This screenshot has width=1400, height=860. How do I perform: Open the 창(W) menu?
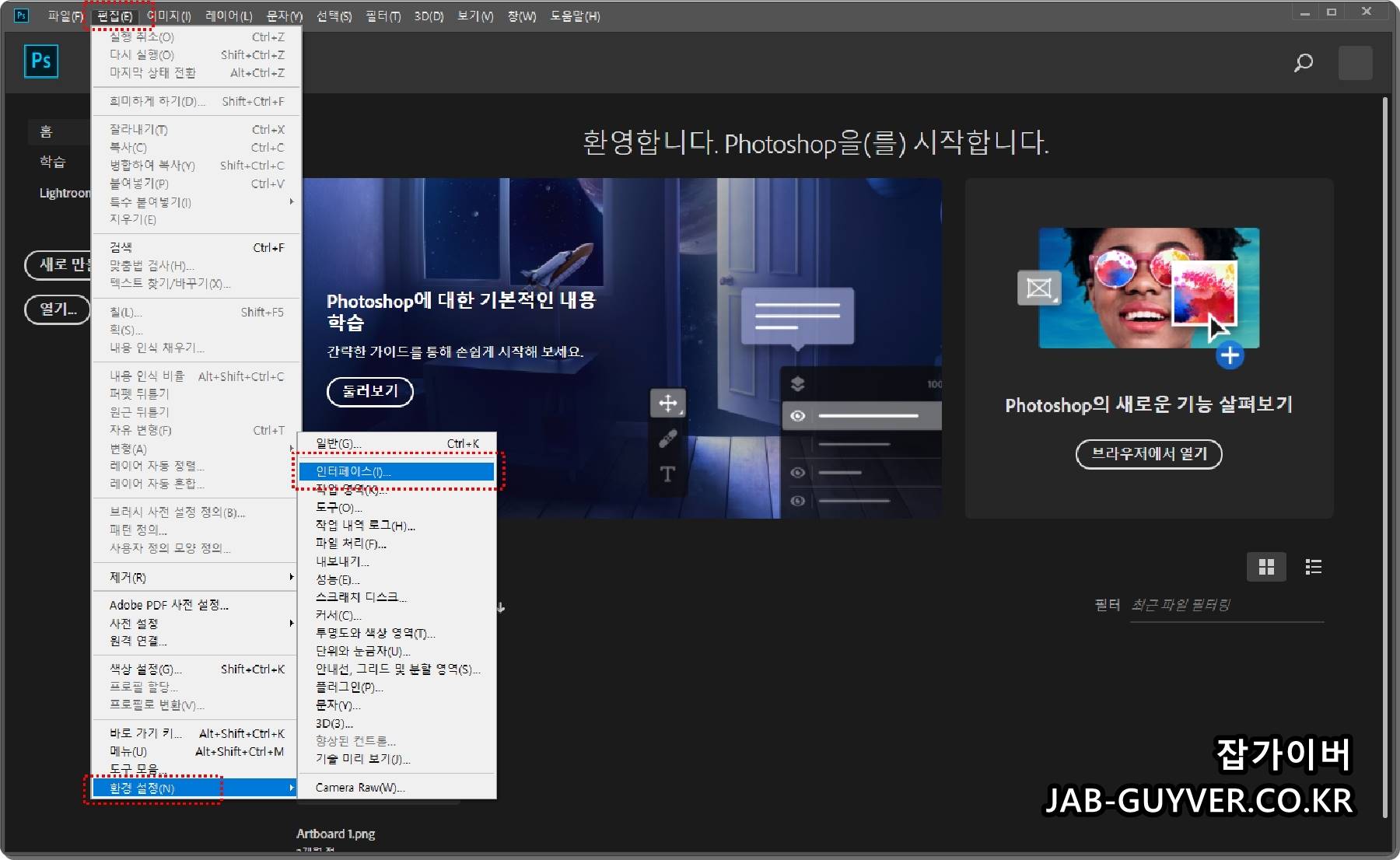pos(522,16)
